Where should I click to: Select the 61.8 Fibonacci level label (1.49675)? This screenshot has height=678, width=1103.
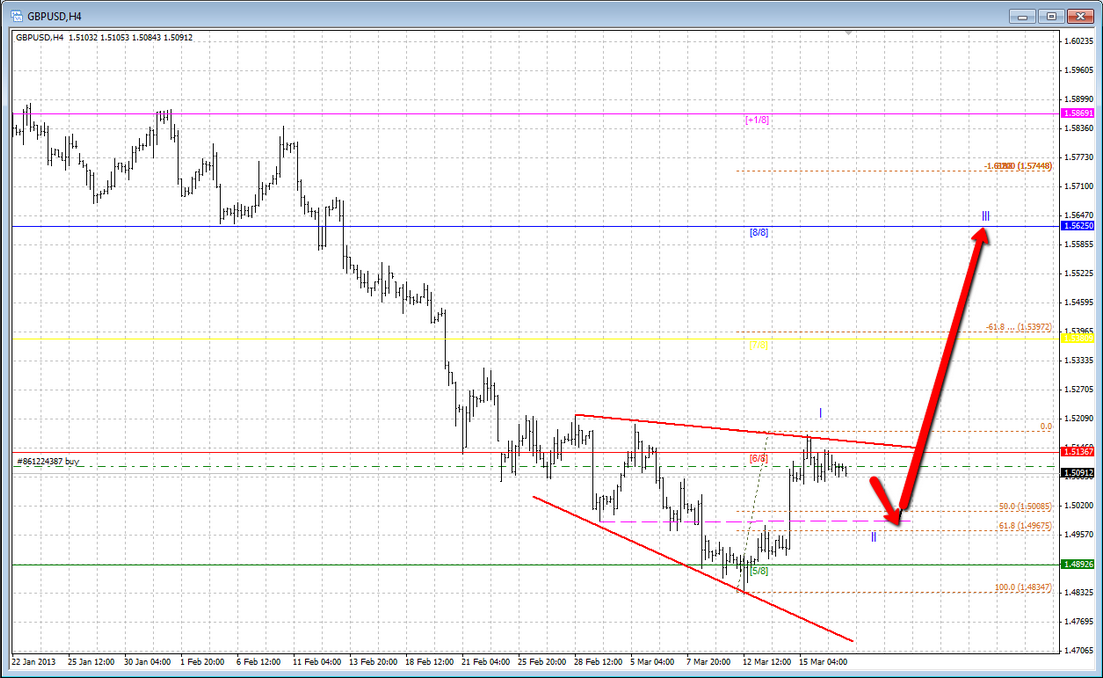[x=1025, y=525]
